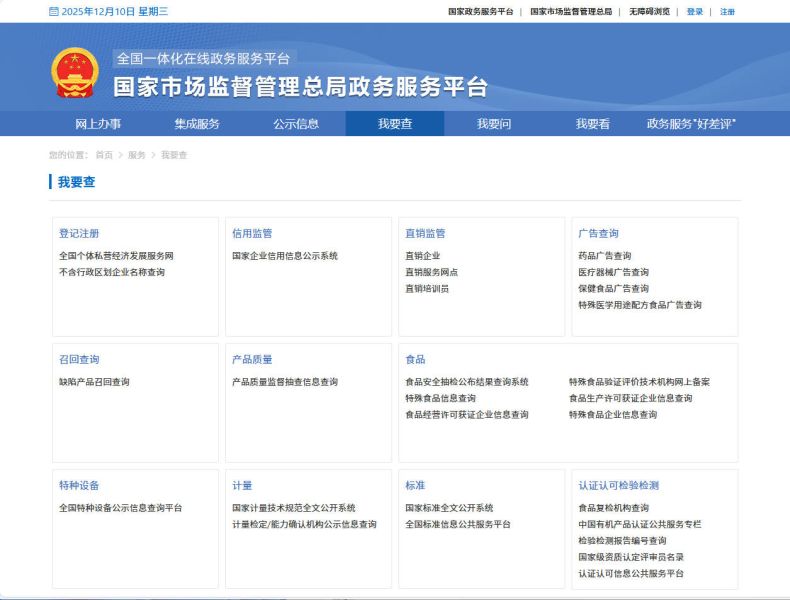The image size is (790, 600).
Task: Go to 首页 in breadcrumb
Action: [x=104, y=155]
